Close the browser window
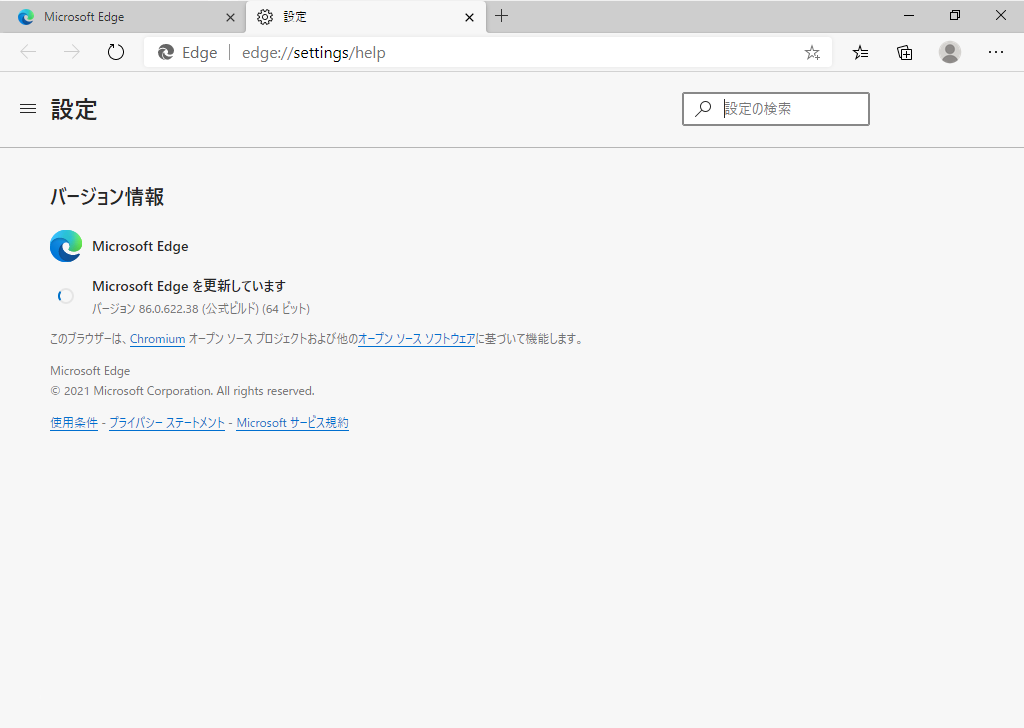Screen dimensions: 1024x728 (x=1000, y=16)
